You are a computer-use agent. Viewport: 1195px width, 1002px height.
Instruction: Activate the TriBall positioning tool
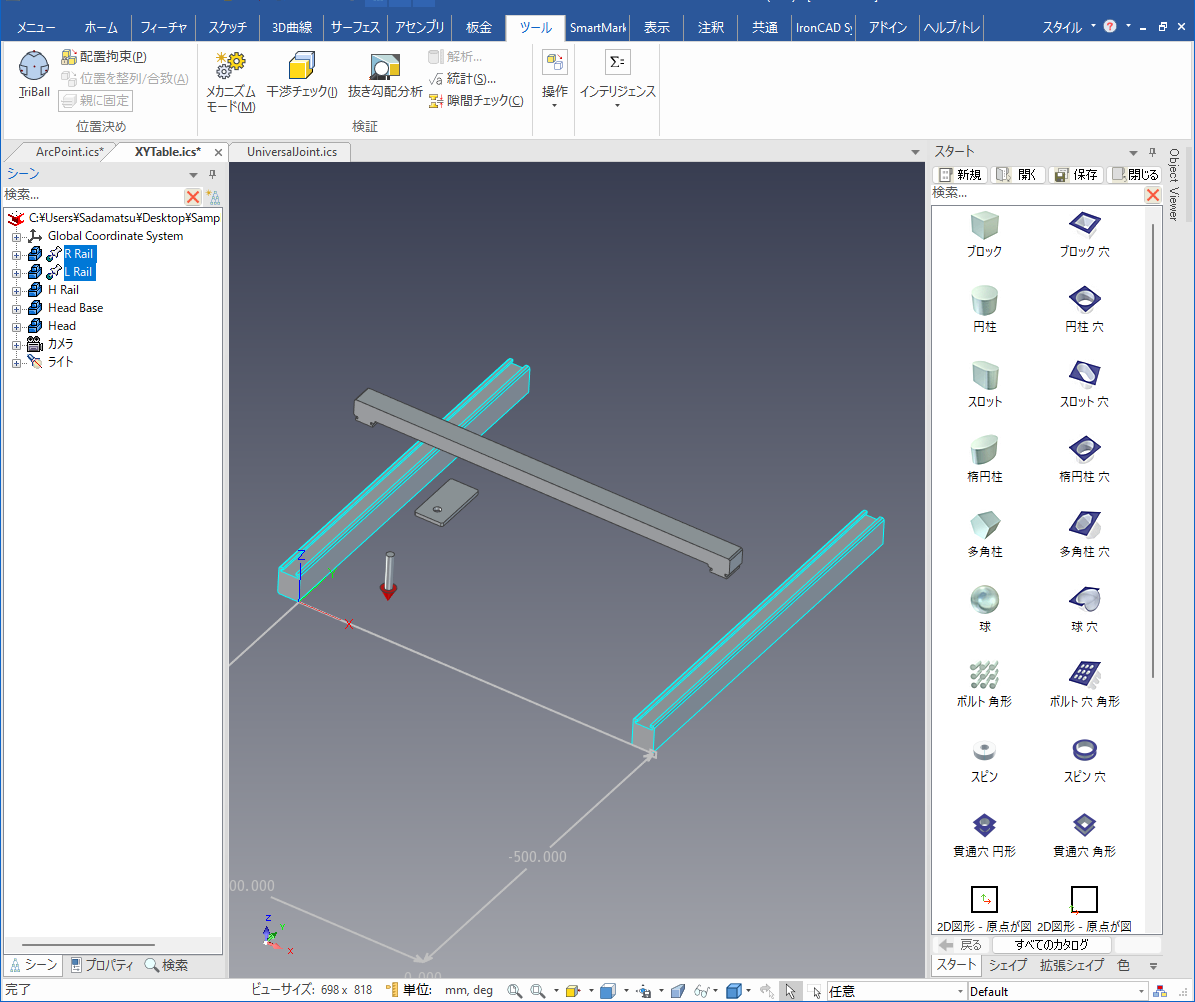[34, 74]
